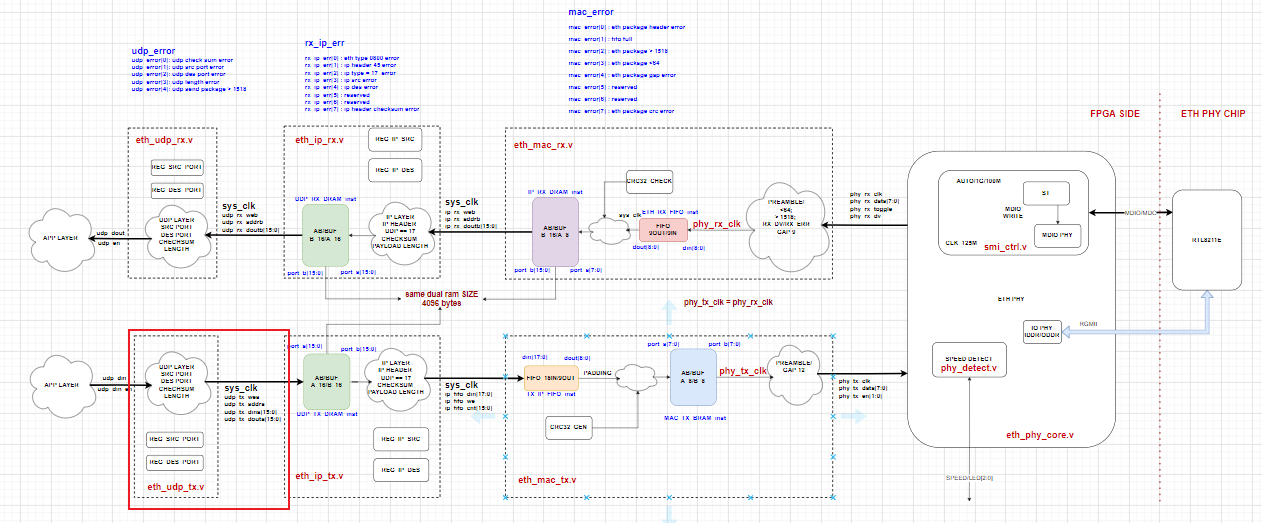This screenshot has height=523, width=1262.
Task: Click the ETH PHY CHIP heading
Action: 1214,114
